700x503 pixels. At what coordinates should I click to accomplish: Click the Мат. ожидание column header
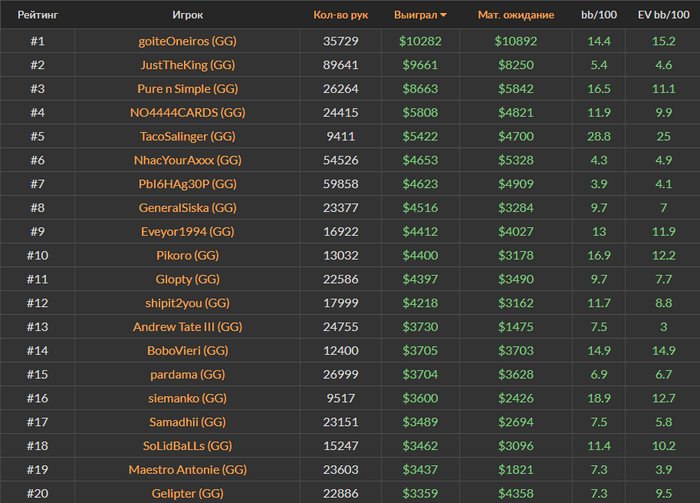522,15
